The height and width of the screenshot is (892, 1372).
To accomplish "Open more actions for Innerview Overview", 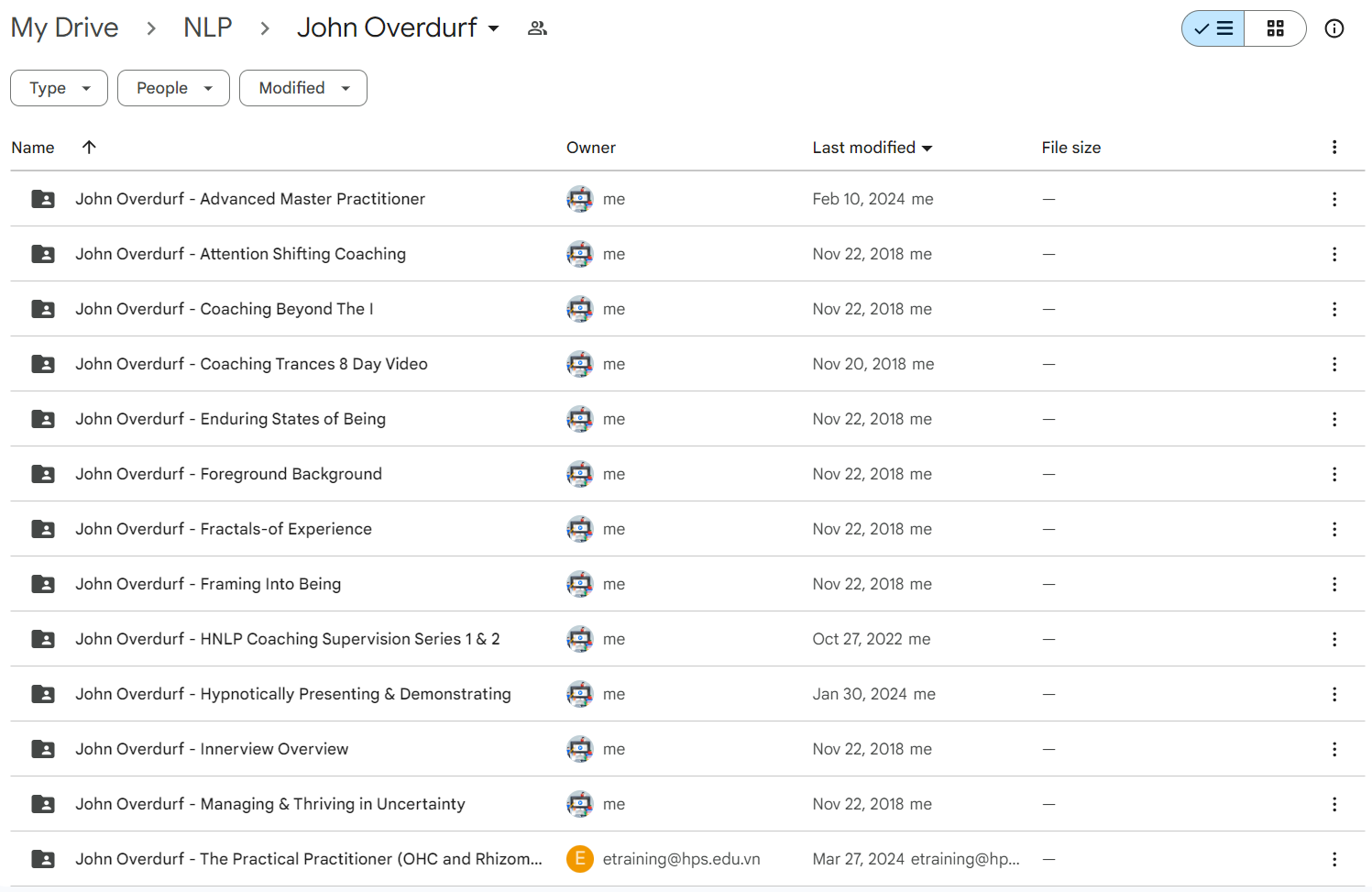I will coord(1334,749).
